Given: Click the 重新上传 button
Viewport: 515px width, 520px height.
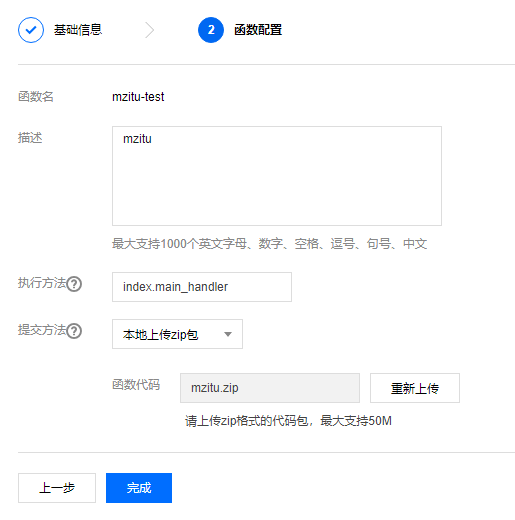Looking at the screenshot, I should [415, 388].
